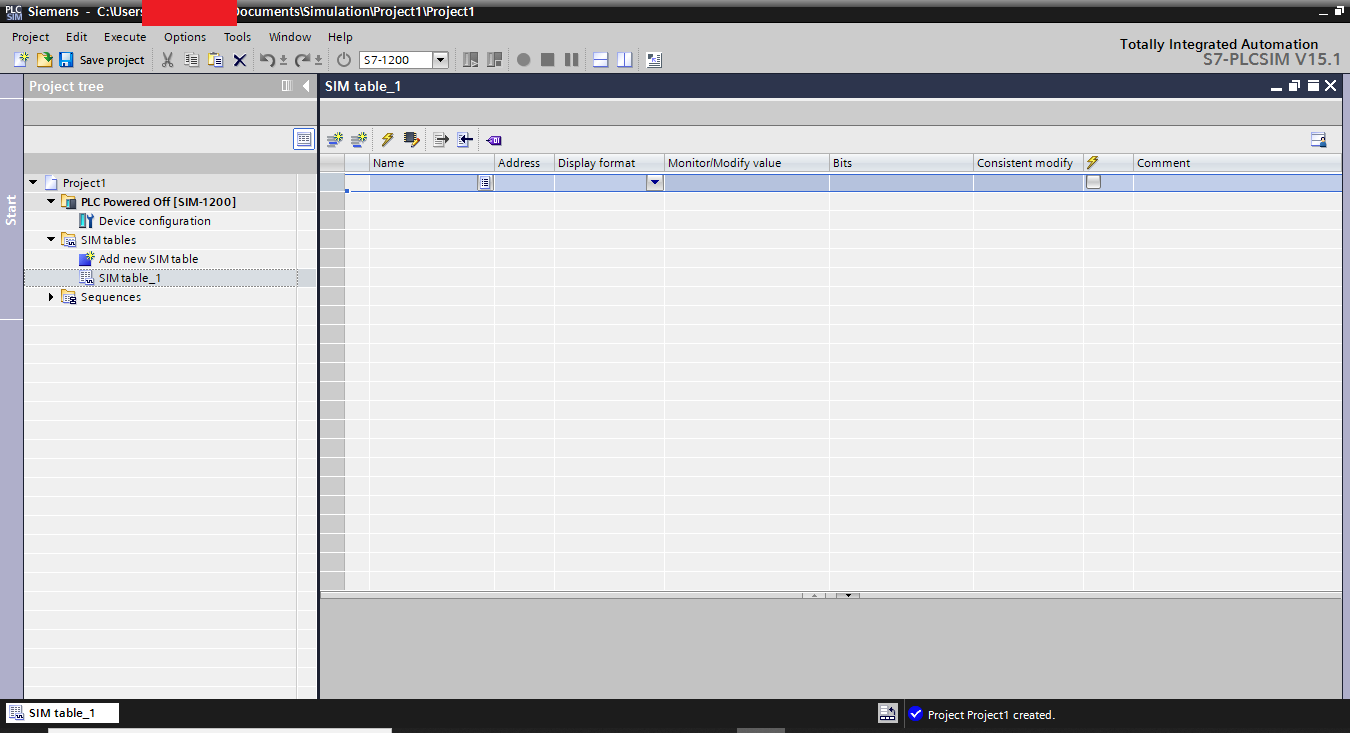Click second Add row icon in SIM table toolbar
The image size is (1350, 733).
pyautogui.click(x=359, y=140)
